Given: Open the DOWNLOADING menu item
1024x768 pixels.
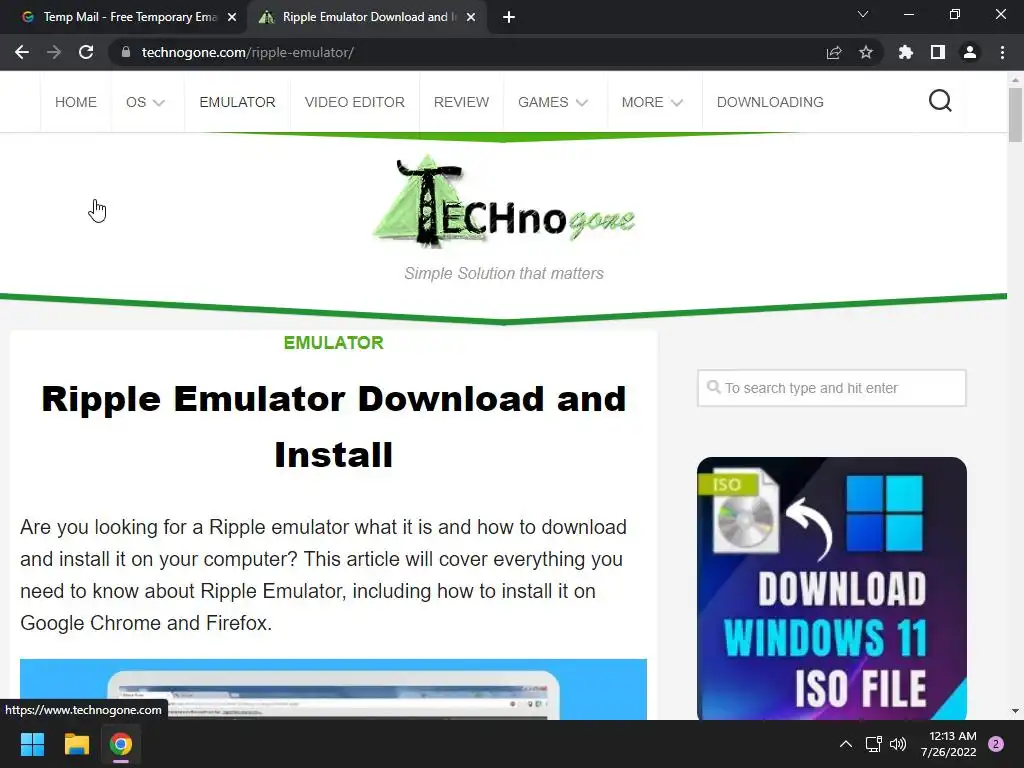Looking at the screenshot, I should [x=770, y=102].
